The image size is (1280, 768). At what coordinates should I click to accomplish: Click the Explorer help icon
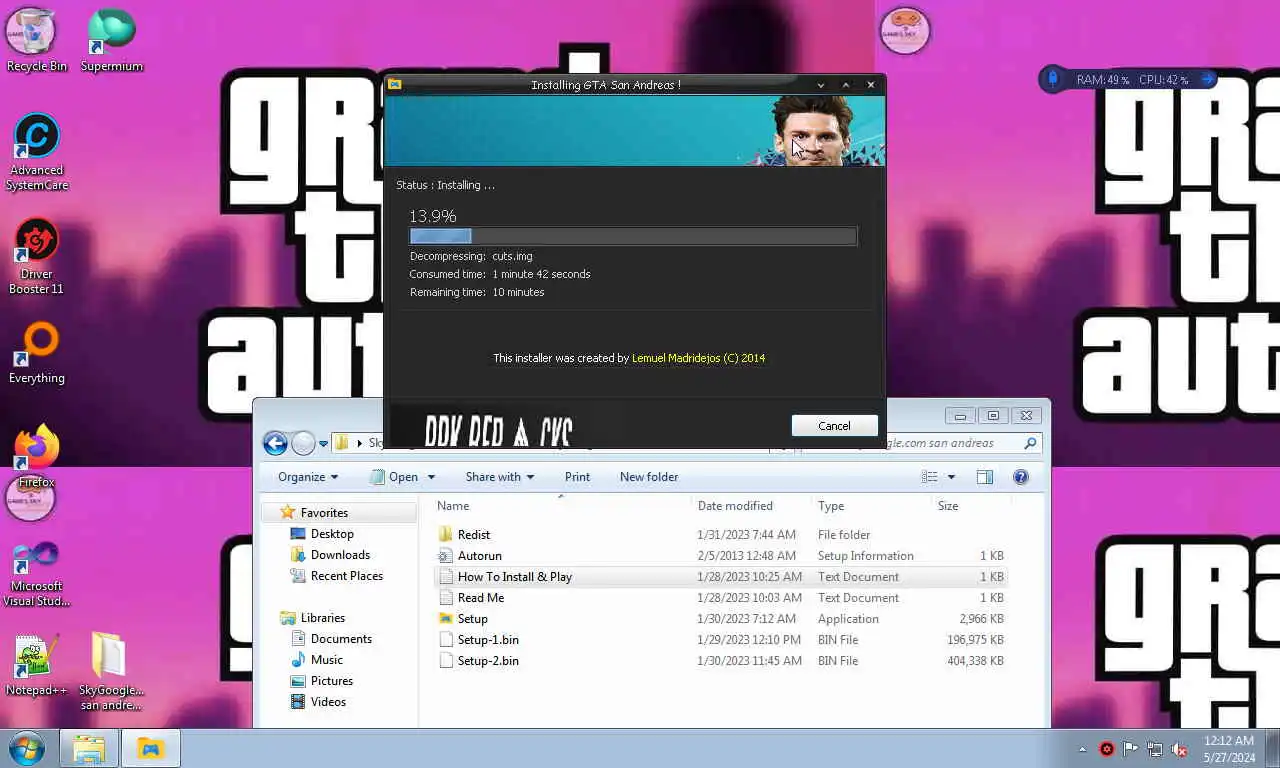pyautogui.click(x=1021, y=477)
